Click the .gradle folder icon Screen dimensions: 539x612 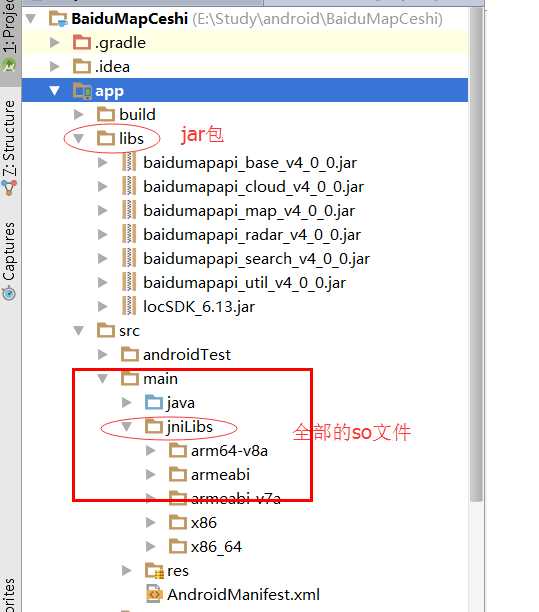coord(82,43)
